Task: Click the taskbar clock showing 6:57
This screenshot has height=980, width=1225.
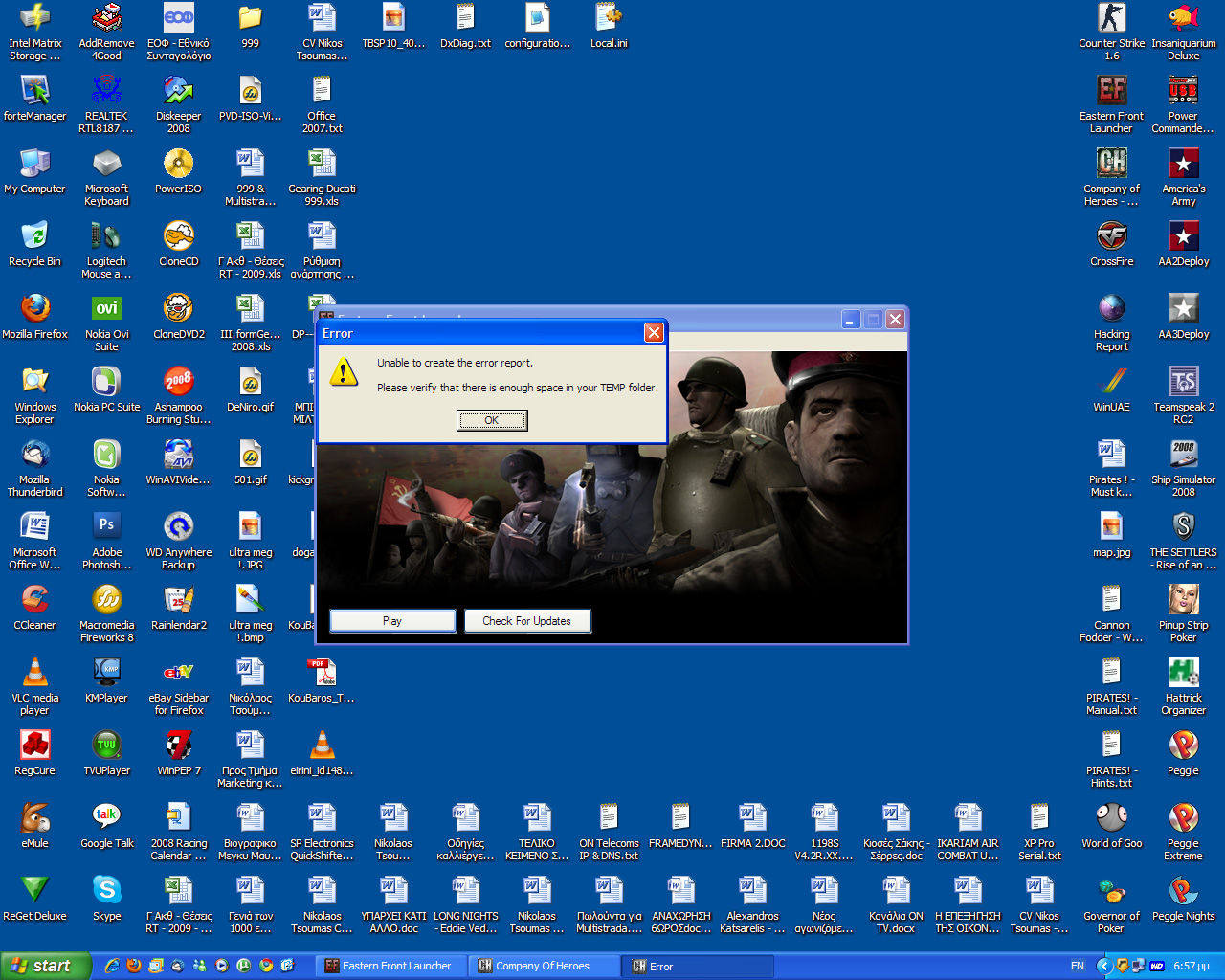Action: click(1192, 966)
